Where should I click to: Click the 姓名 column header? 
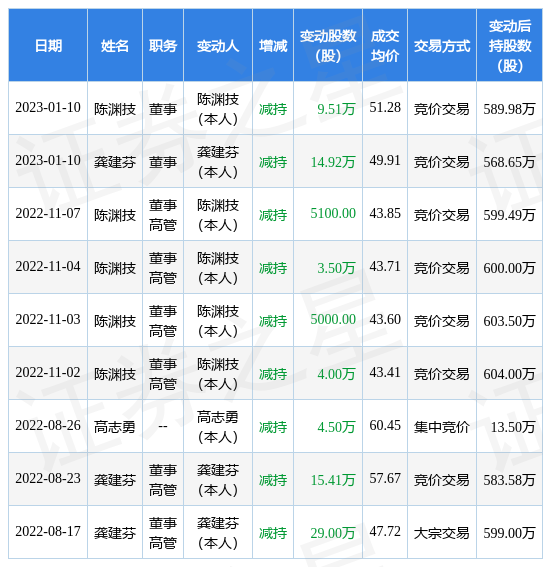coord(115,46)
